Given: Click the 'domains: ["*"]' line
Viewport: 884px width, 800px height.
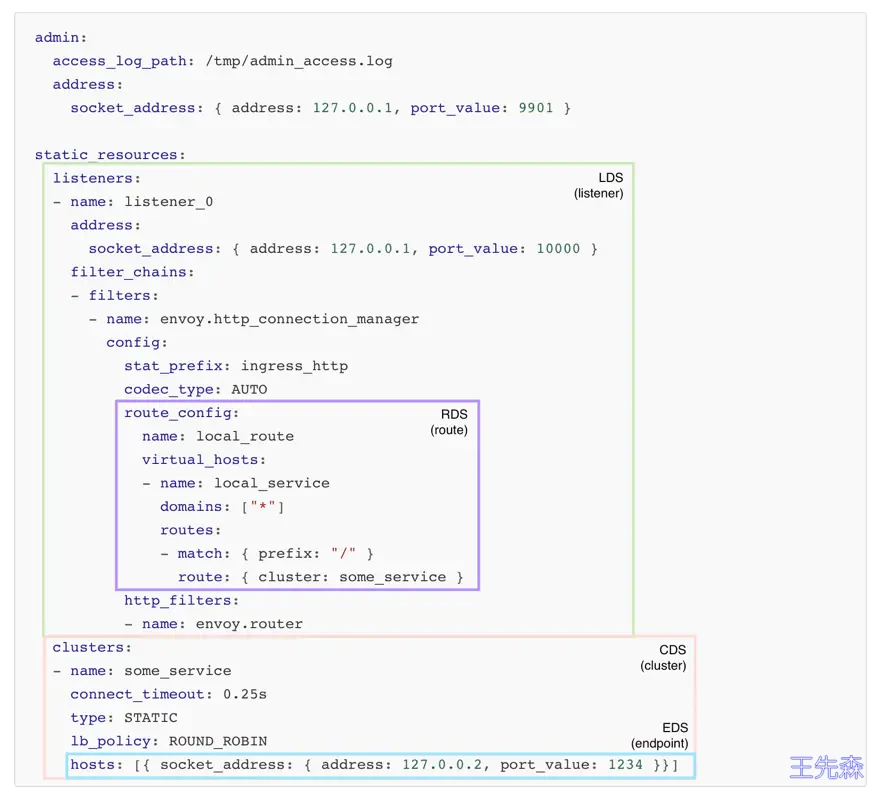Looking at the screenshot, I should tap(222, 507).
